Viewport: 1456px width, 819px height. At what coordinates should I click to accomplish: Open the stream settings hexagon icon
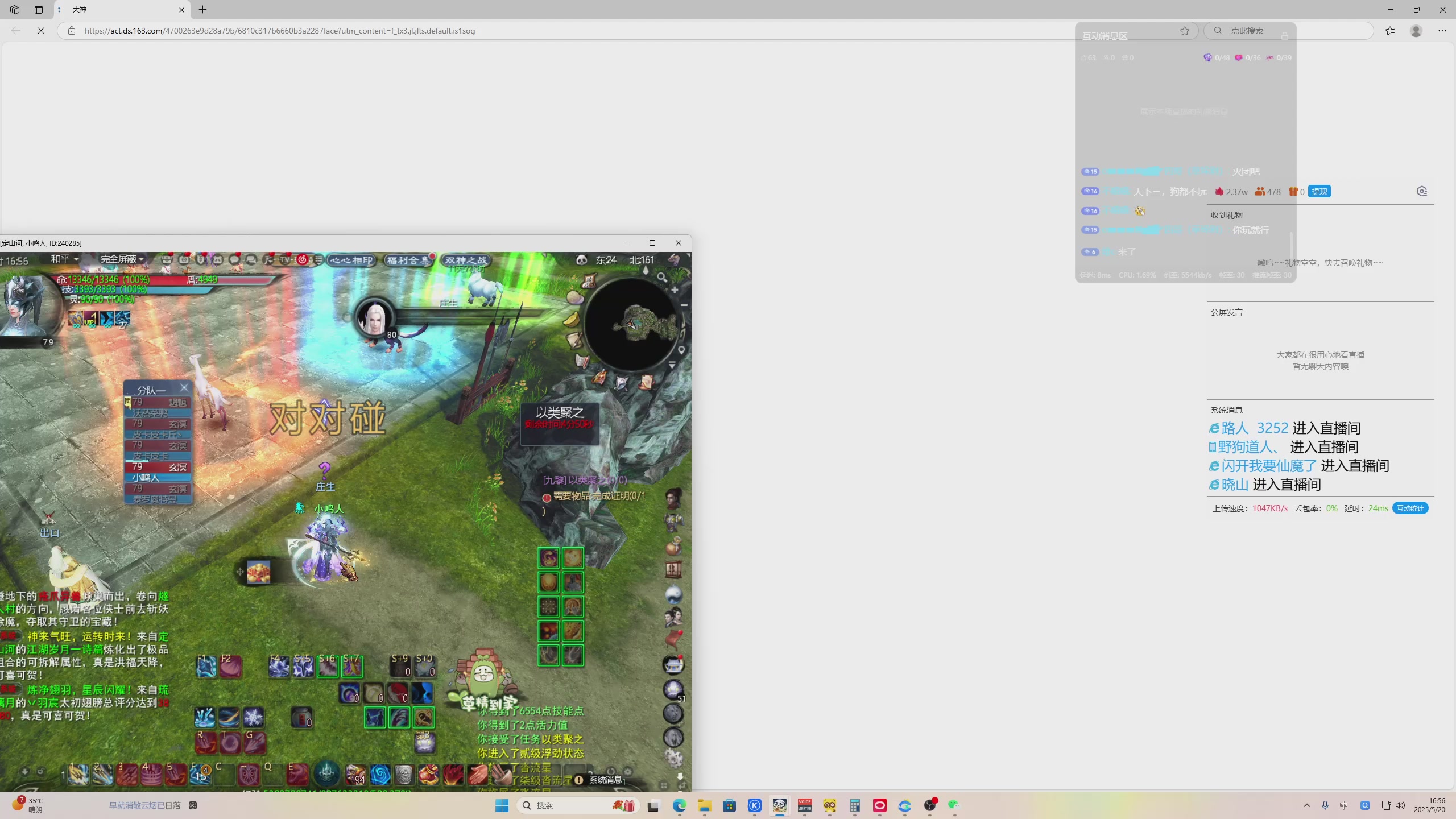click(x=1422, y=191)
